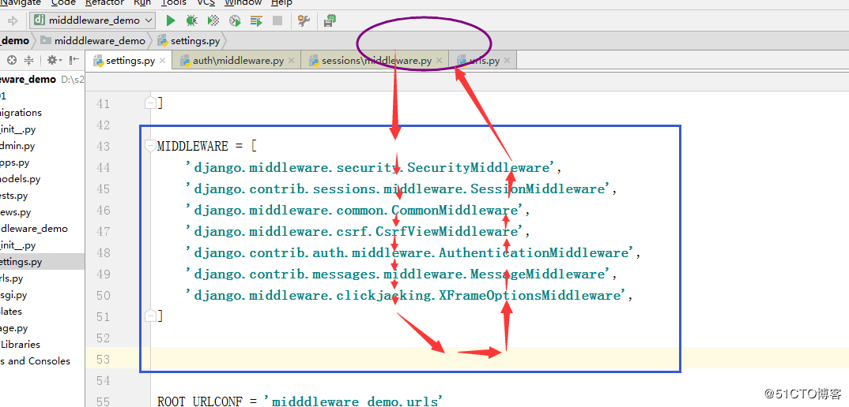Select apps.py in project tree
Viewport: 849px width, 407px height.
pyautogui.click(x=15, y=162)
